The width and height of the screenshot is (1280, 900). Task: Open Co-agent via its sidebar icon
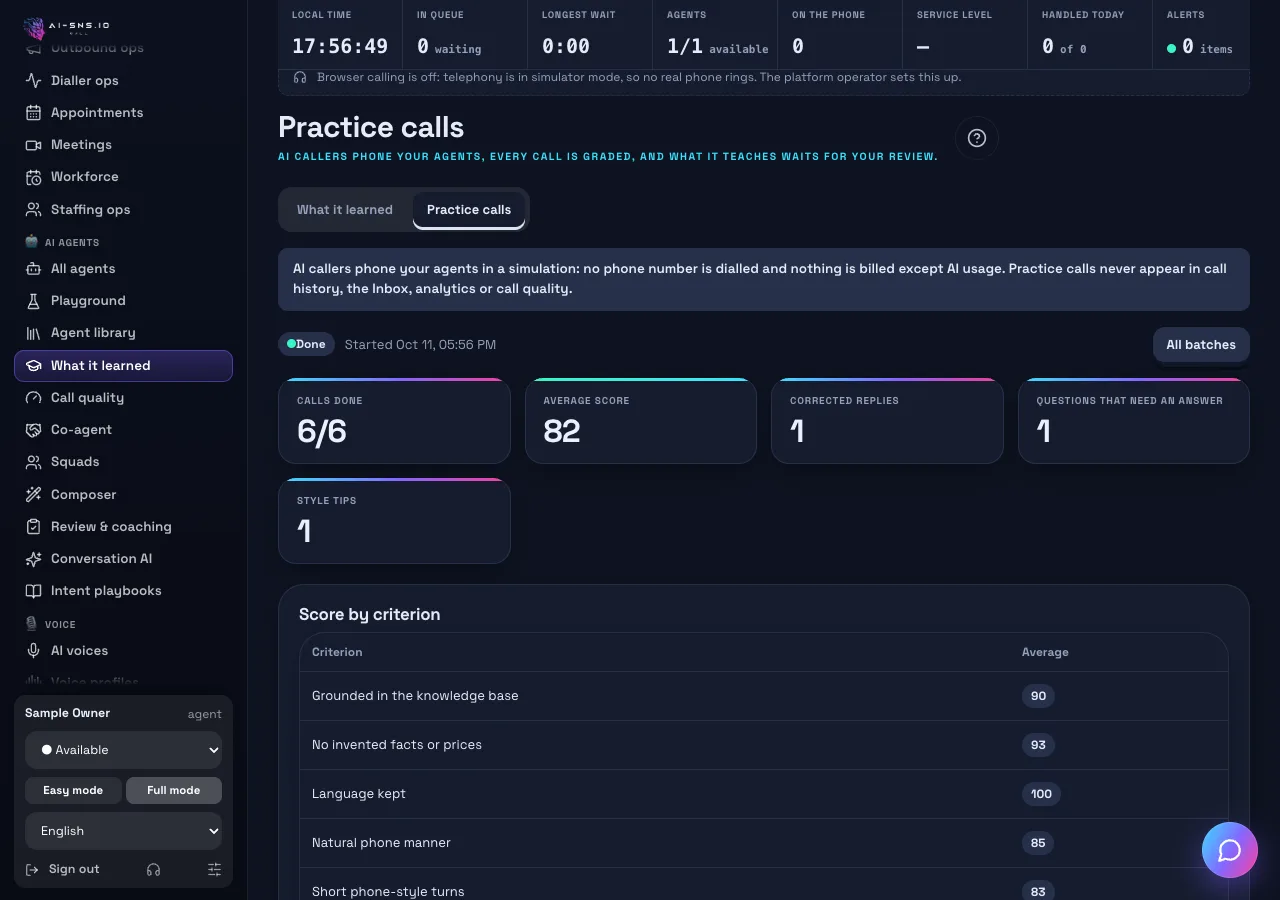33,430
